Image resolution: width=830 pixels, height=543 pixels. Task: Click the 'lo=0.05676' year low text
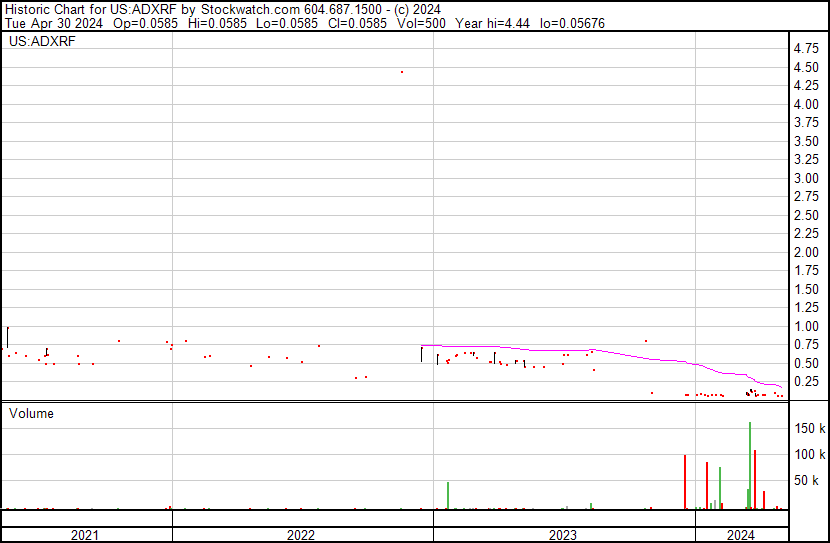coord(572,23)
